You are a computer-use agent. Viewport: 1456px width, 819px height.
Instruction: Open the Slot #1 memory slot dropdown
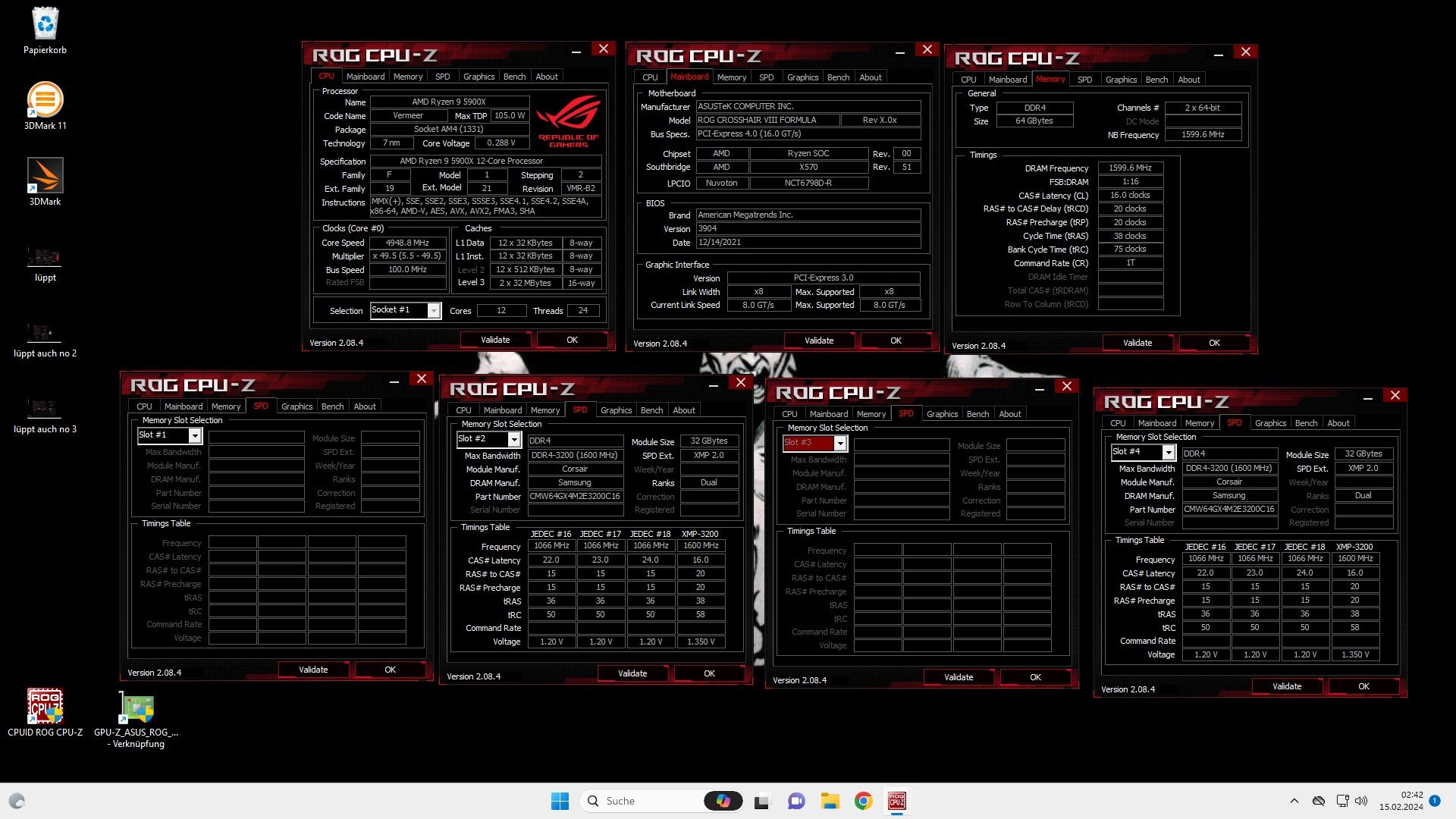(x=195, y=435)
